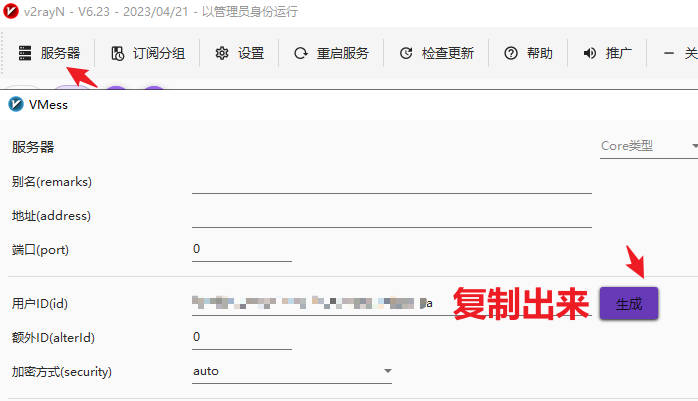
Task: Click the reload icon beside 重启服务
Action: click(301, 53)
